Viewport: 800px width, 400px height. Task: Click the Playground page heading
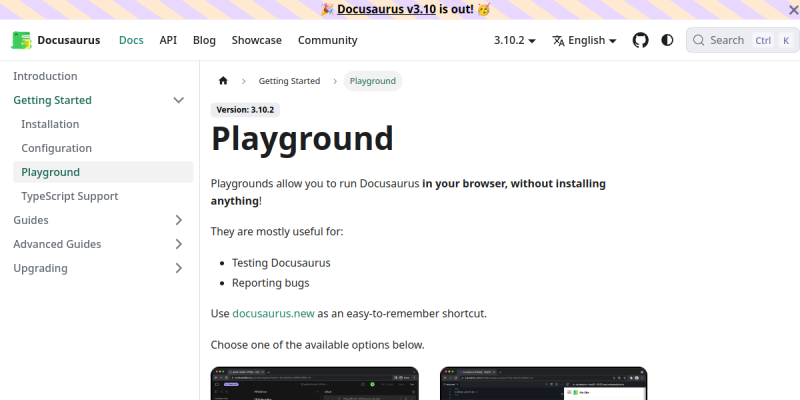click(302, 138)
